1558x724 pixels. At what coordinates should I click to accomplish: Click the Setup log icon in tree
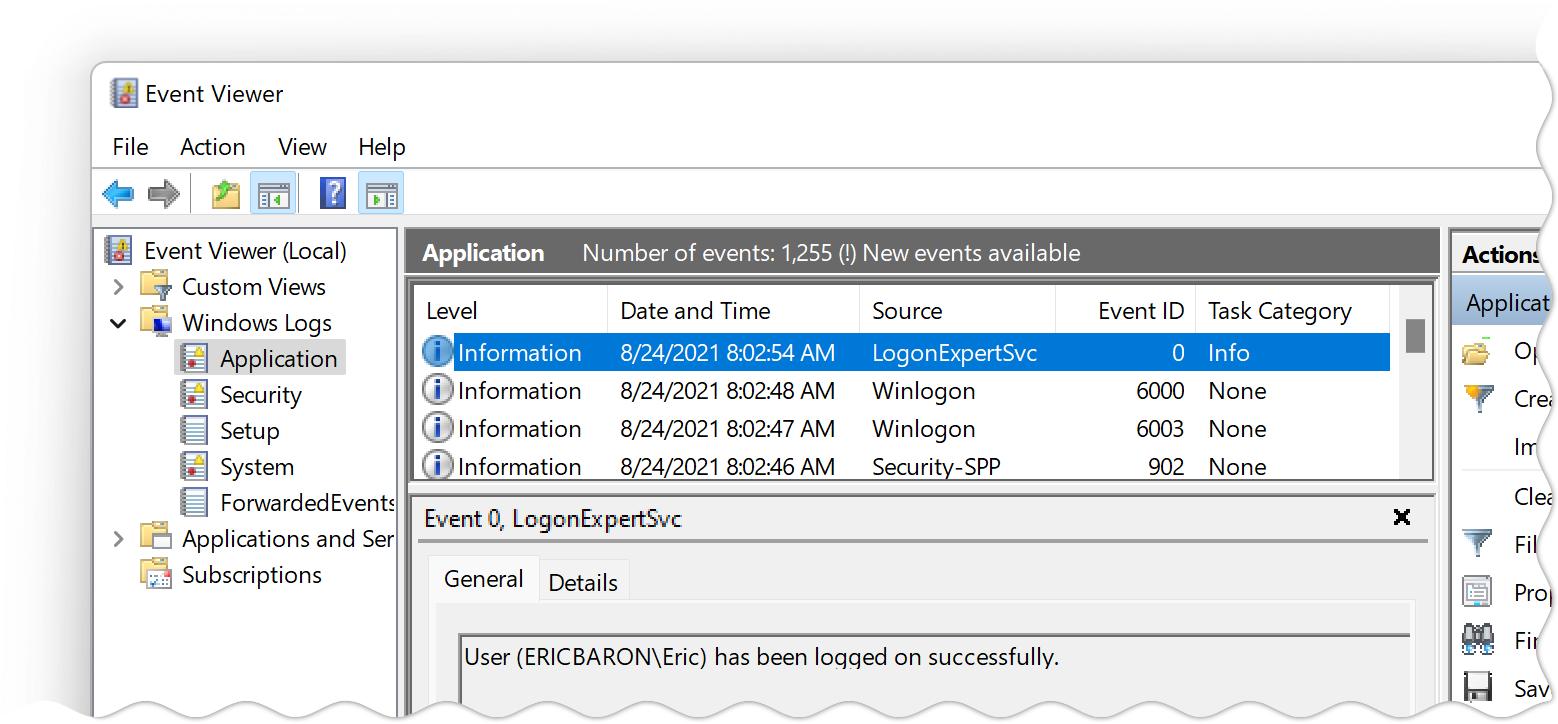point(193,430)
